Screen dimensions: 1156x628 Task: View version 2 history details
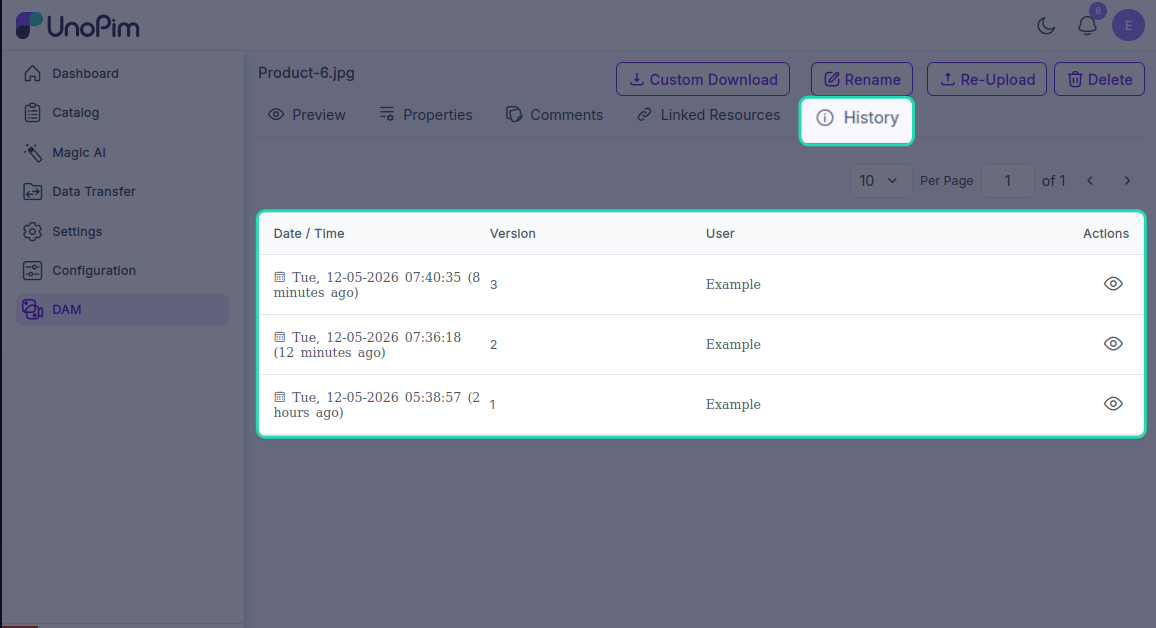(x=1113, y=343)
